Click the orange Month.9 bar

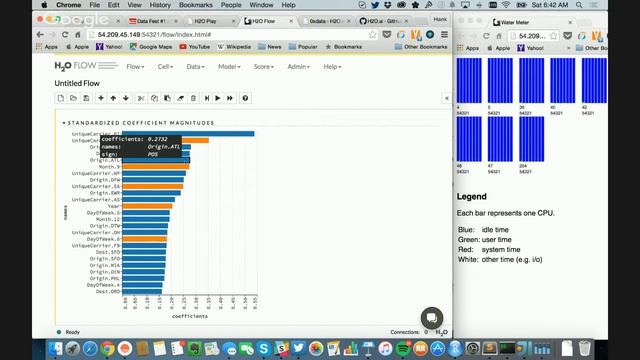point(156,167)
